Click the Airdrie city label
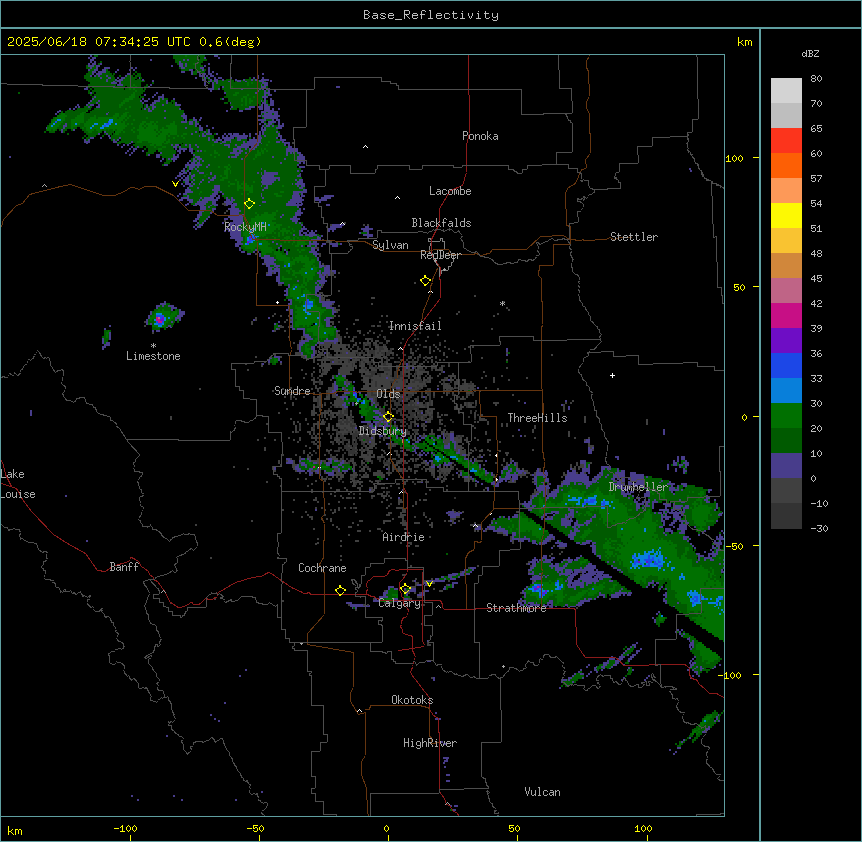 tap(403, 537)
